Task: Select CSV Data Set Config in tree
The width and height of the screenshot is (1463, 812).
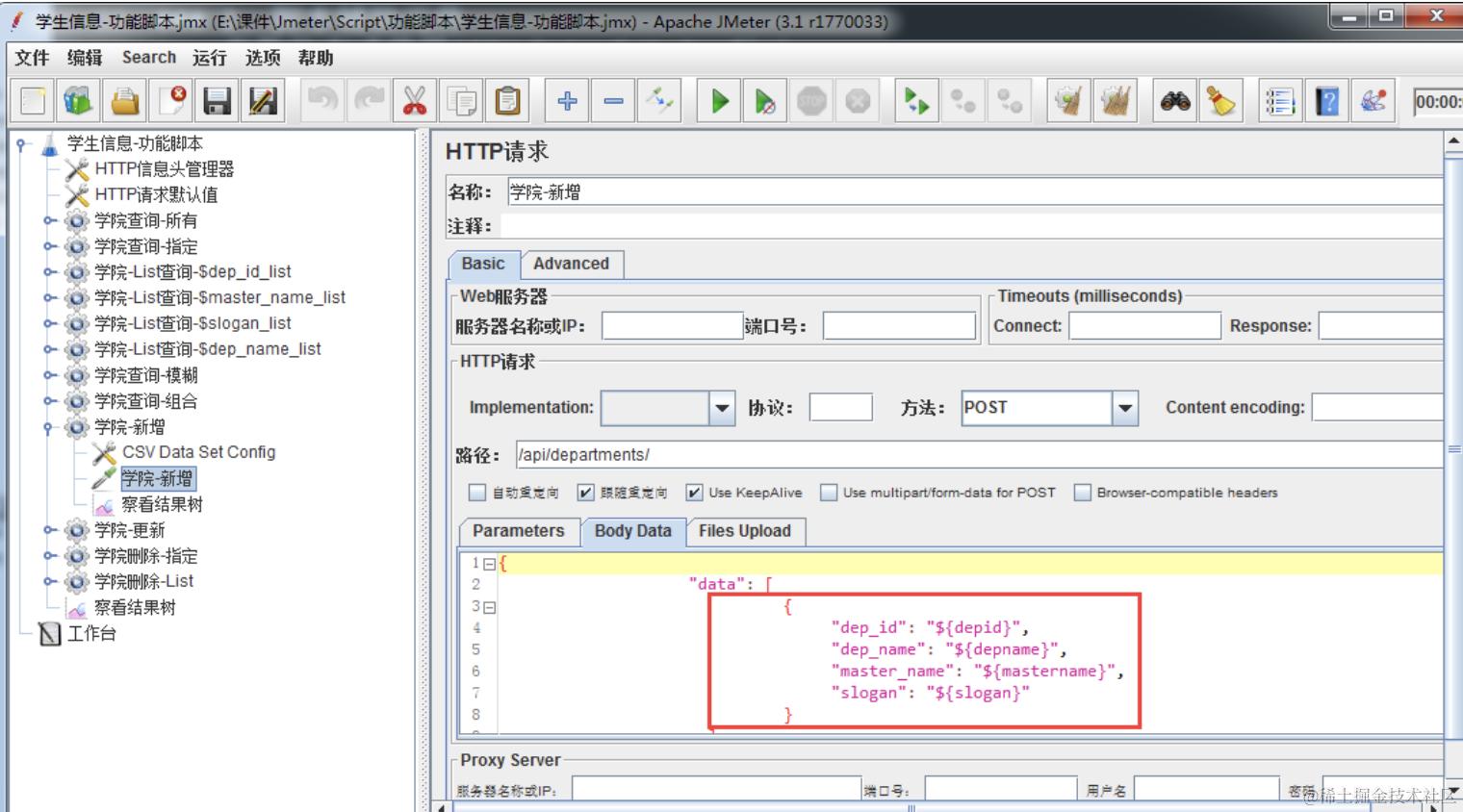Action: (x=198, y=452)
